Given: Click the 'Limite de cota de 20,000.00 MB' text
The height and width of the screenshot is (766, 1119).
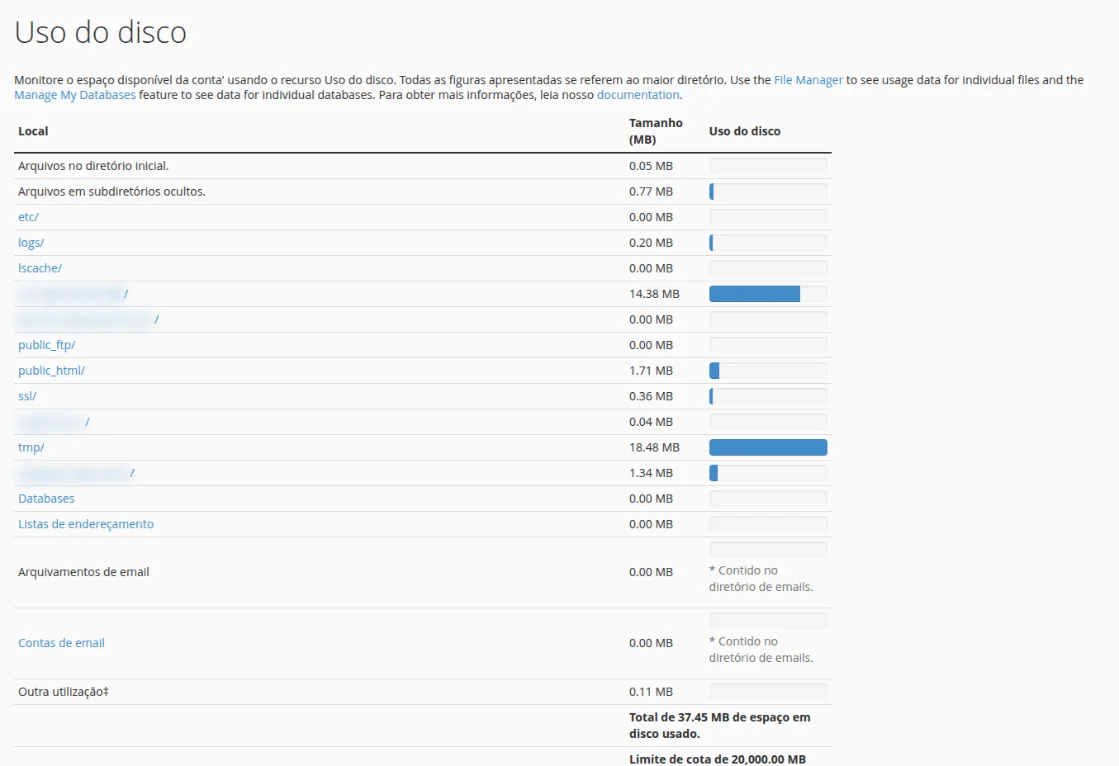Looking at the screenshot, I should [717, 760].
